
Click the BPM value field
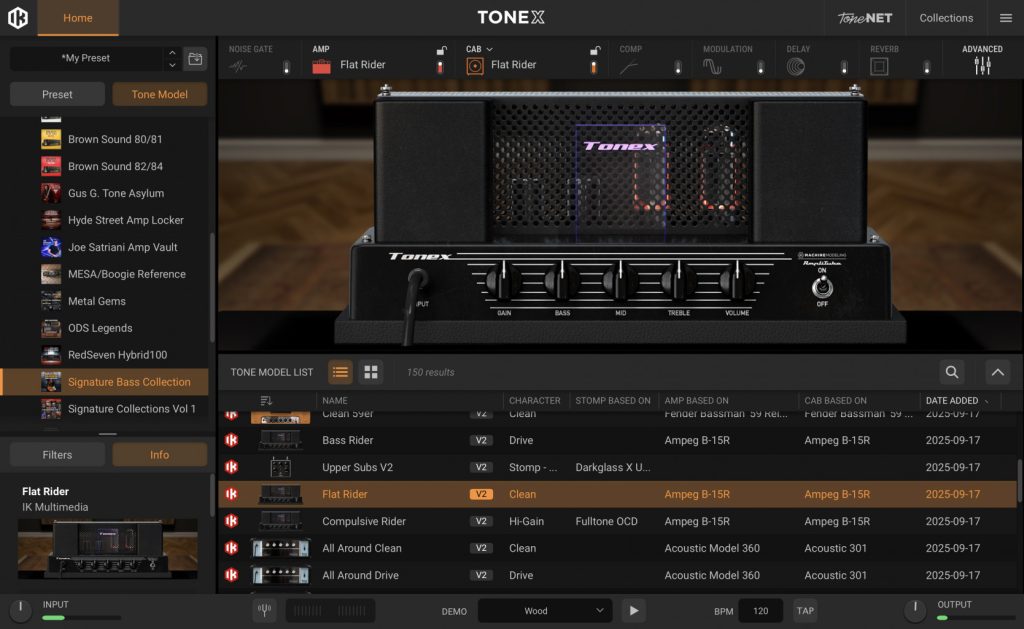pyautogui.click(x=760, y=611)
